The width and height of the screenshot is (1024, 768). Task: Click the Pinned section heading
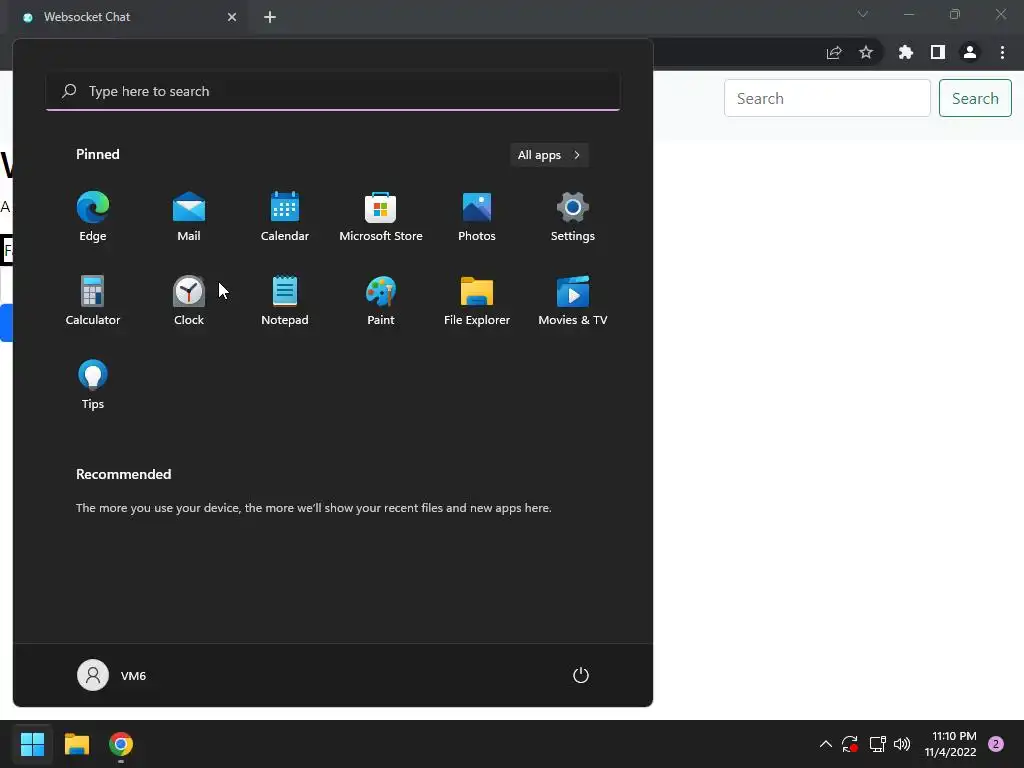[x=98, y=154]
